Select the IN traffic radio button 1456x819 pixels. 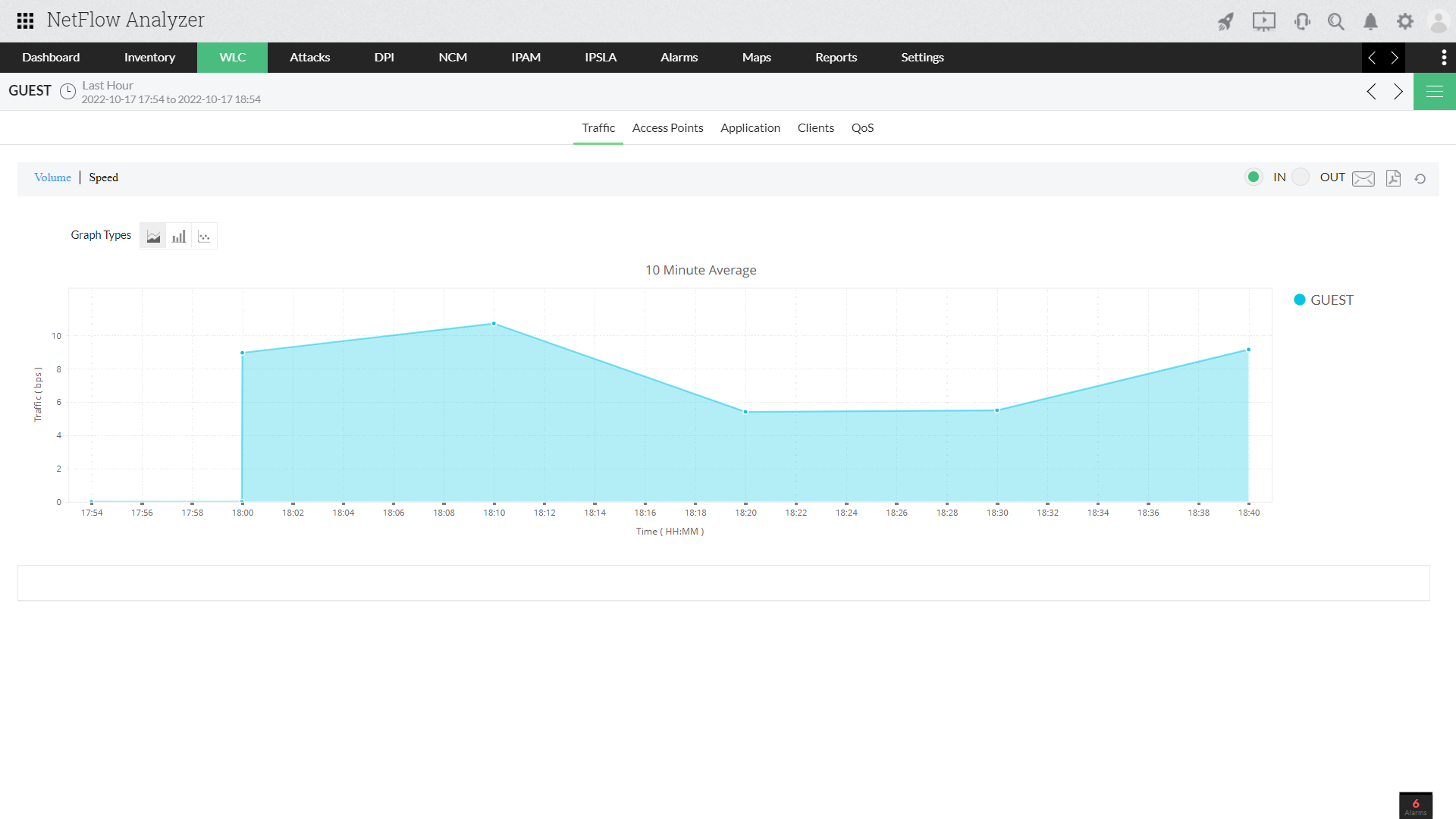click(x=1254, y=177)
